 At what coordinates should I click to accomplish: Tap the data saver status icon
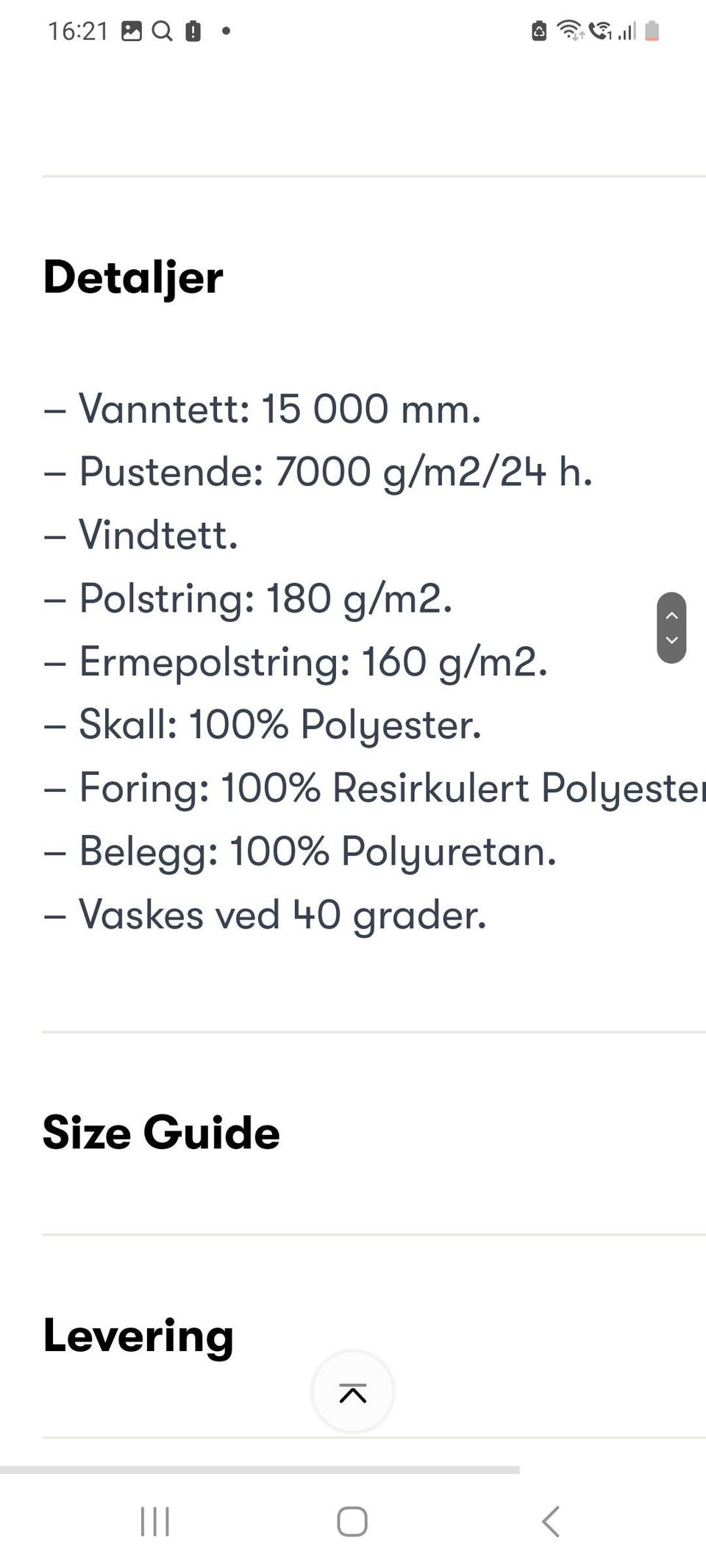click(x=538, y=30)
